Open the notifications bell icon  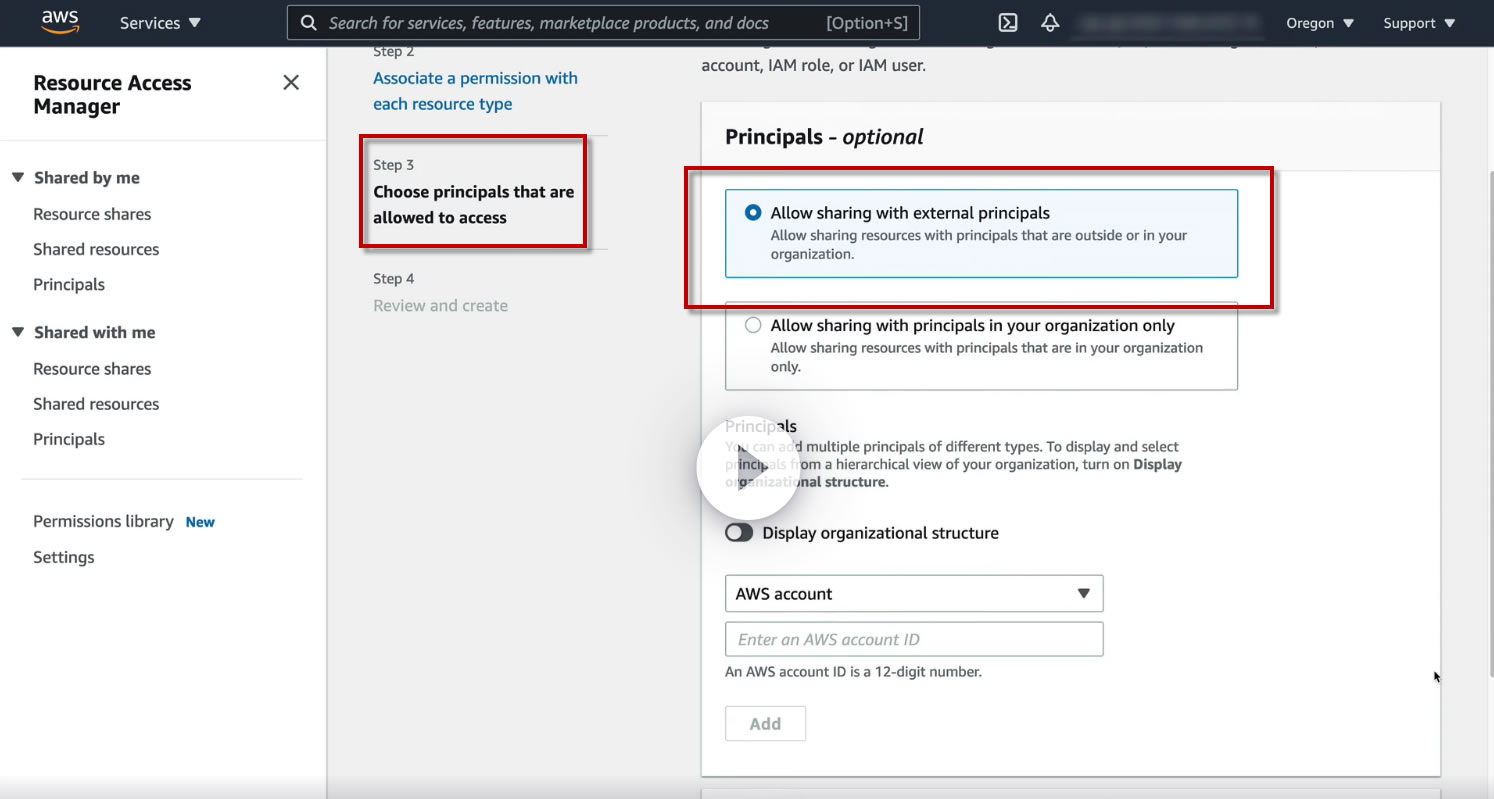tap(1050, 23)
